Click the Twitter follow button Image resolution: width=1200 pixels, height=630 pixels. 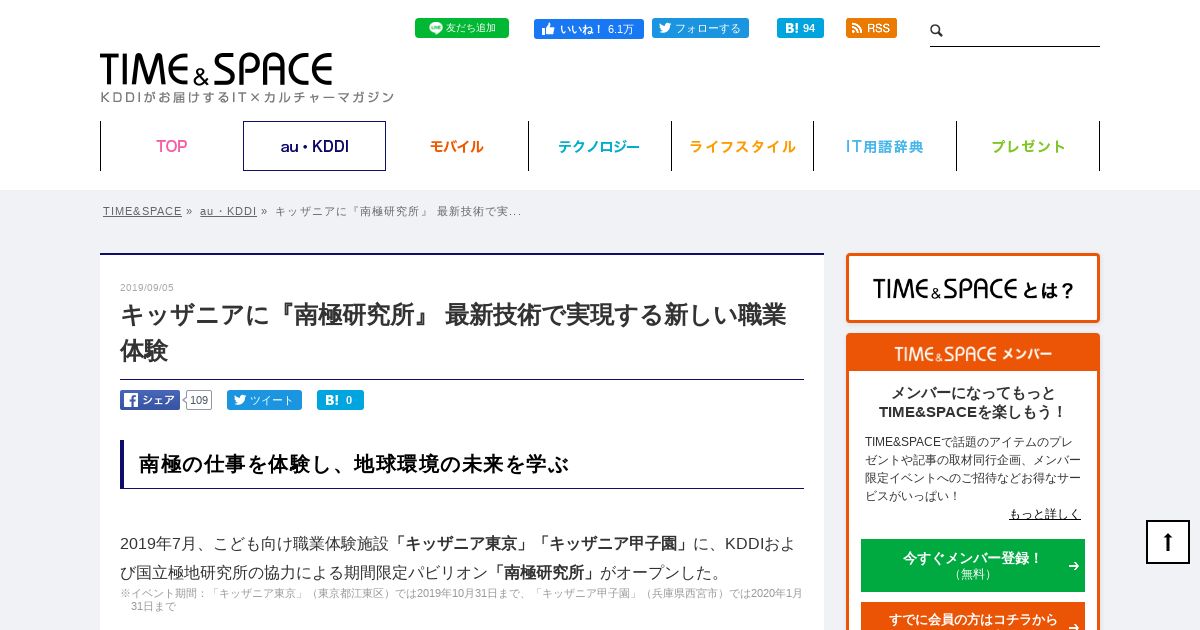(700, 28)
